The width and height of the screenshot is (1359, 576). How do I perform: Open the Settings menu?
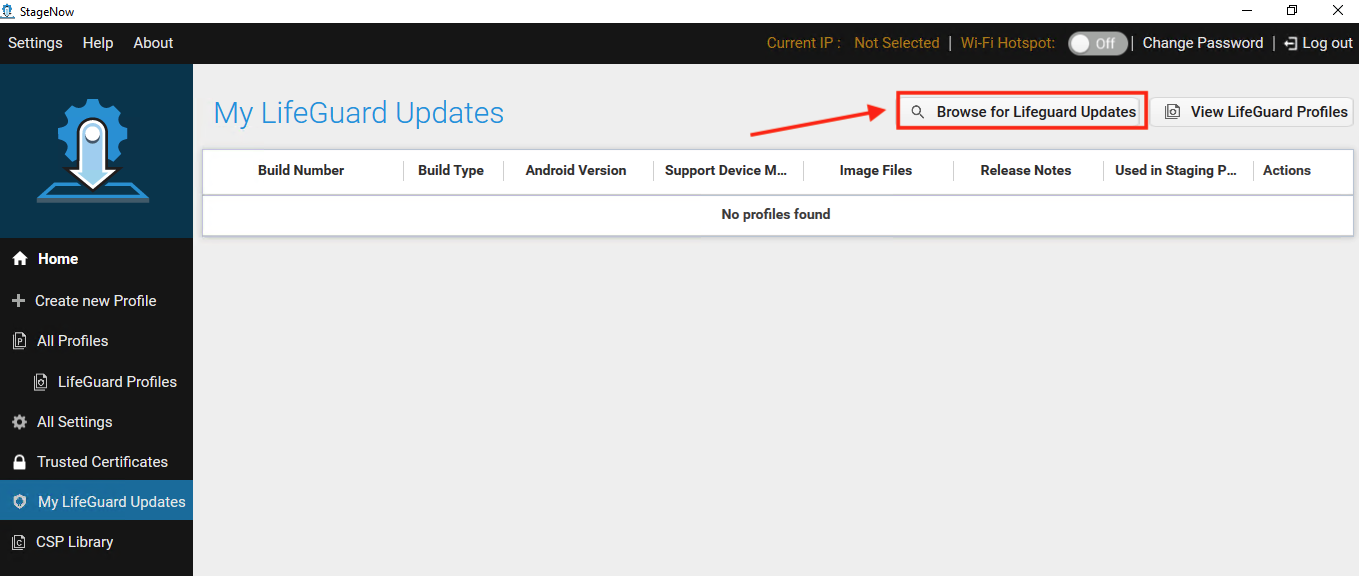(35, 43)
